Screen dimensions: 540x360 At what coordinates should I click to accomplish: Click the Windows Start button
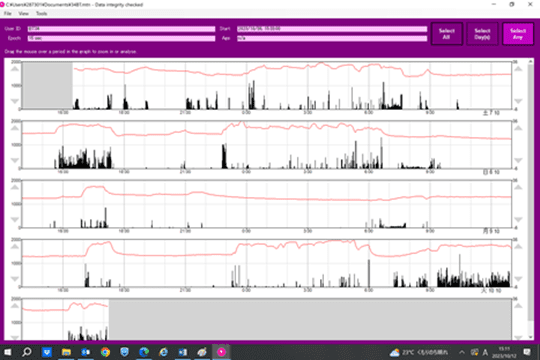pos(7,352)
